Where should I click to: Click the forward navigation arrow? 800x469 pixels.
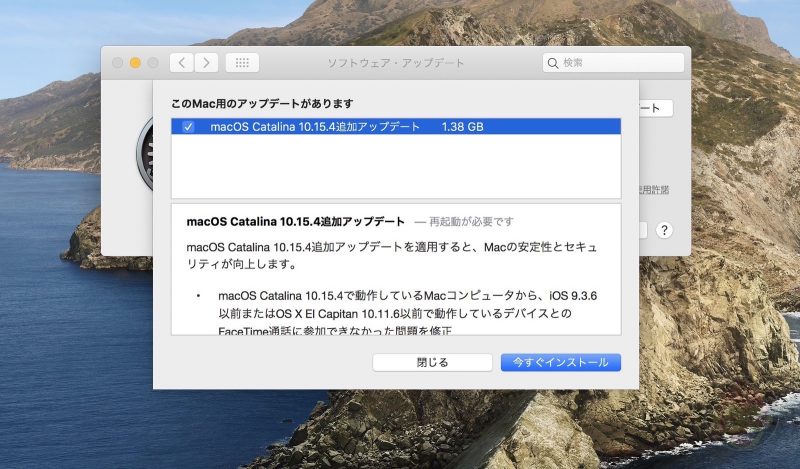coord(206,63)
